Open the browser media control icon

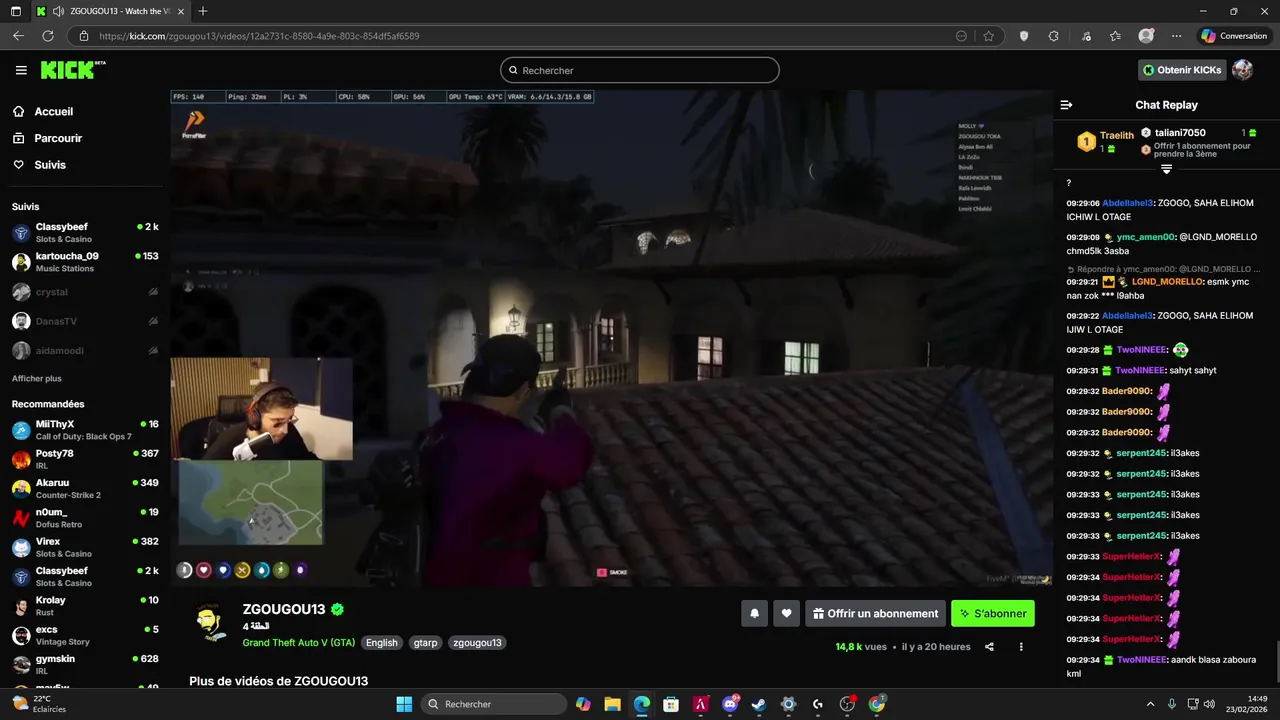tap(1086, 36)
